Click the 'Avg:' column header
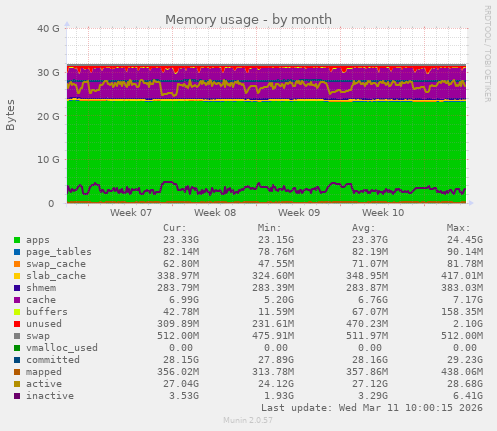This screenshot has width=497, height=431. coord(364,228)
